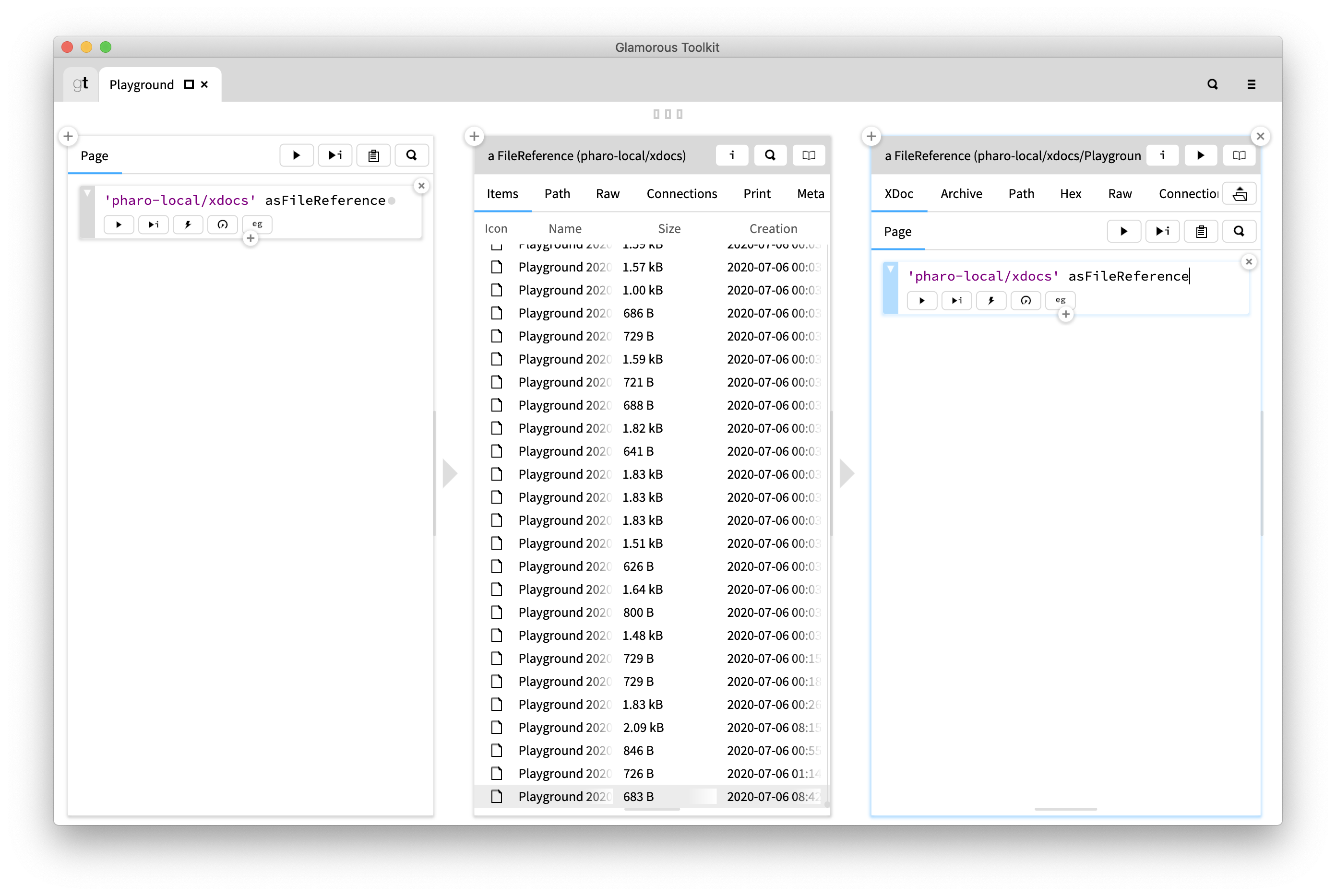Click the lightning debug icon in left snippet
Image resolution: width=1336 pixels, height=896 pixels.
[x=188, y=224]
